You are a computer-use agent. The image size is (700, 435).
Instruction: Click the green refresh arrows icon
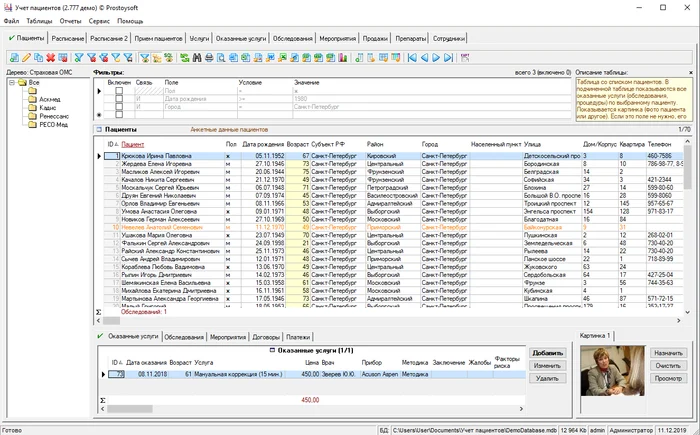pyautogui.click(x=184, y=58)
